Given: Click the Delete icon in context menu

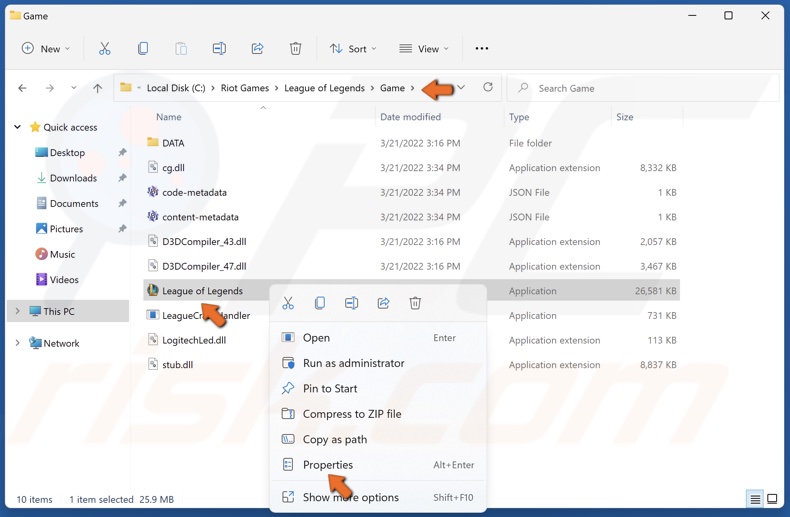Looking at the screenshot, I should pyautogui.click(x=415, y=303).
